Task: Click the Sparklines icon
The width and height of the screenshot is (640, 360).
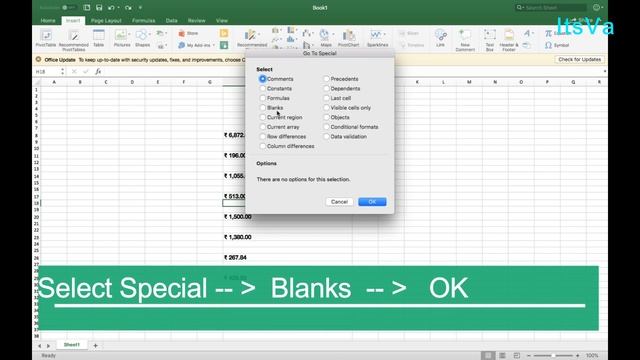Action: pyautogui.click(x=375, y=35)
